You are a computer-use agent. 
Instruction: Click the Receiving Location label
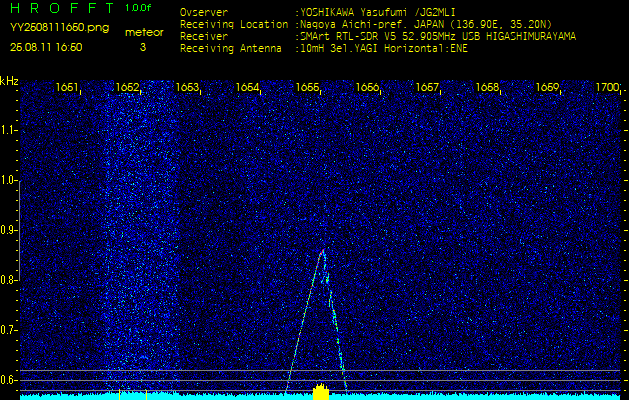tap(234, 24)
